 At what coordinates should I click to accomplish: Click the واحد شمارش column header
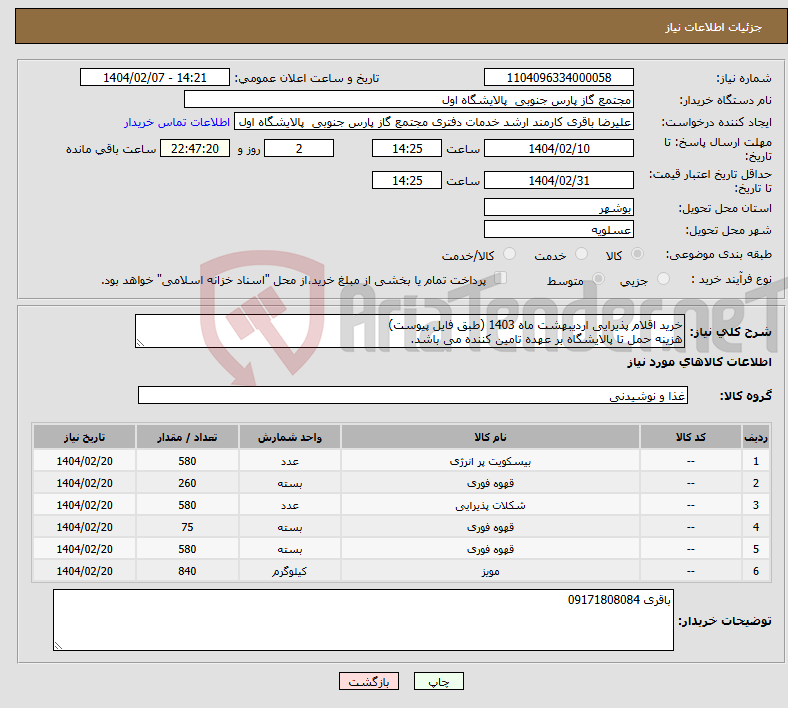(x=289, y=437)
